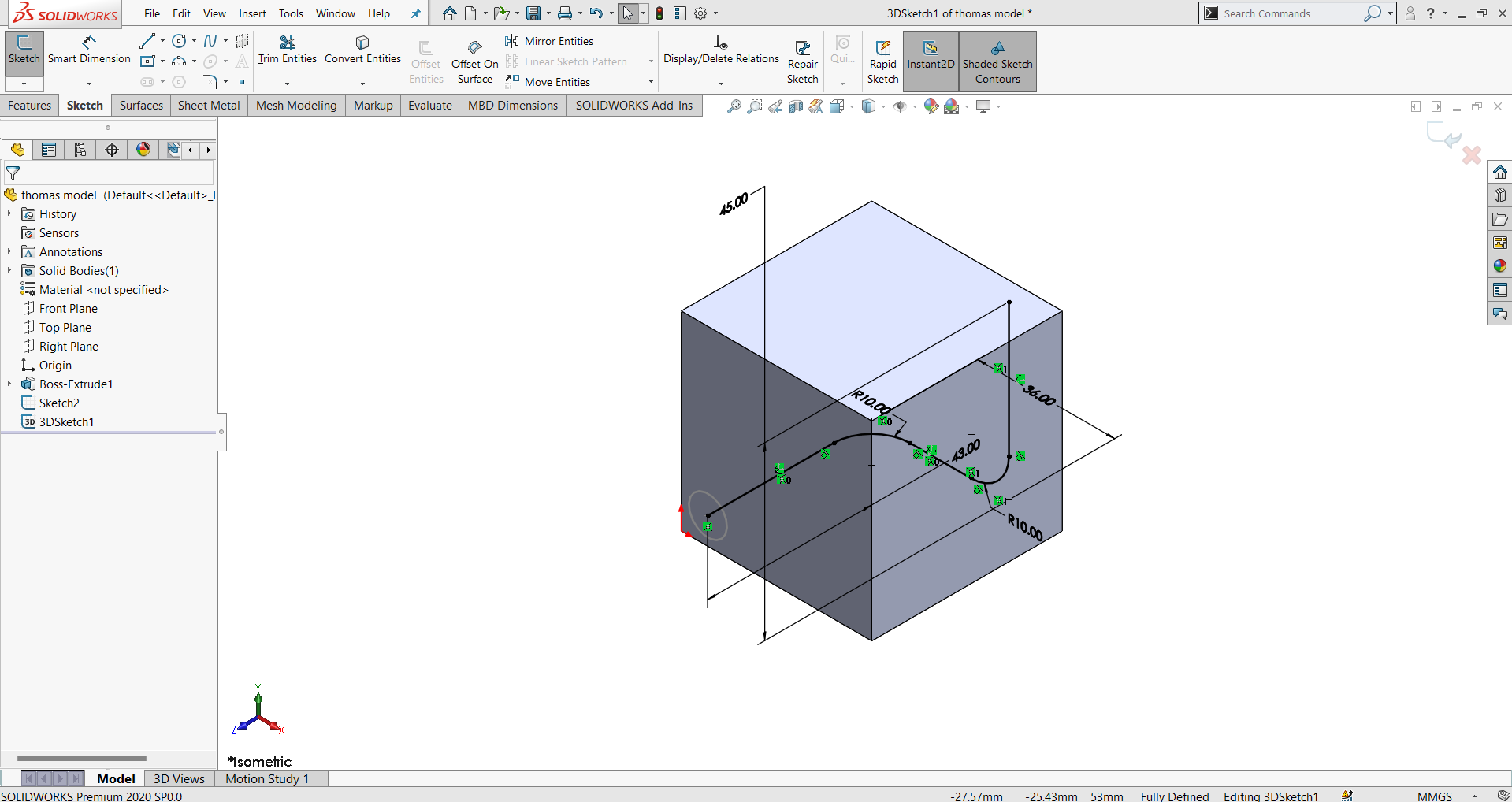Viewport: 1512px width, 802px height.
Task: Select the Sketch Fillet tool
Action: point(210,82)
